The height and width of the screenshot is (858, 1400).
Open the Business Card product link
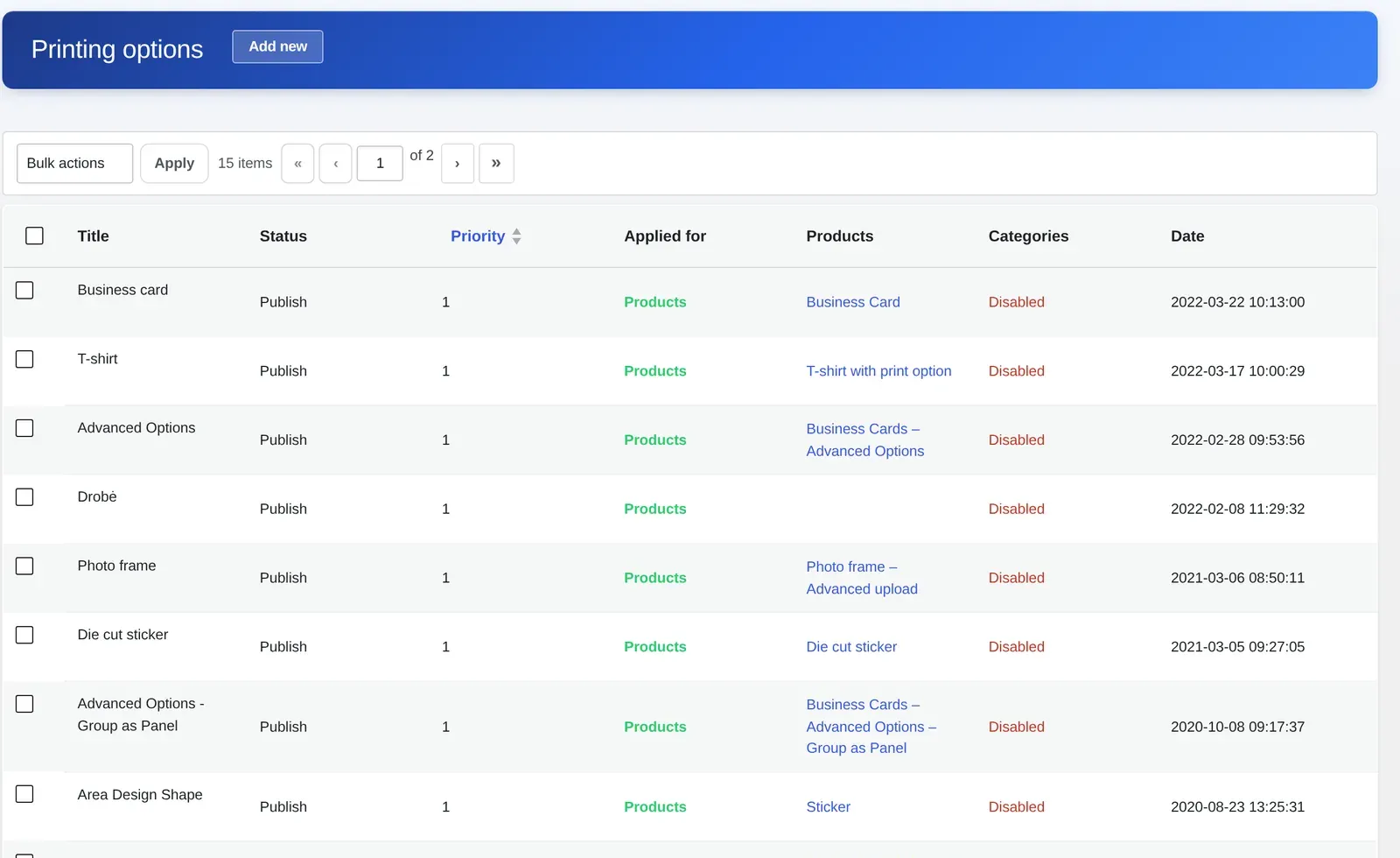click(x=853, y=302)
